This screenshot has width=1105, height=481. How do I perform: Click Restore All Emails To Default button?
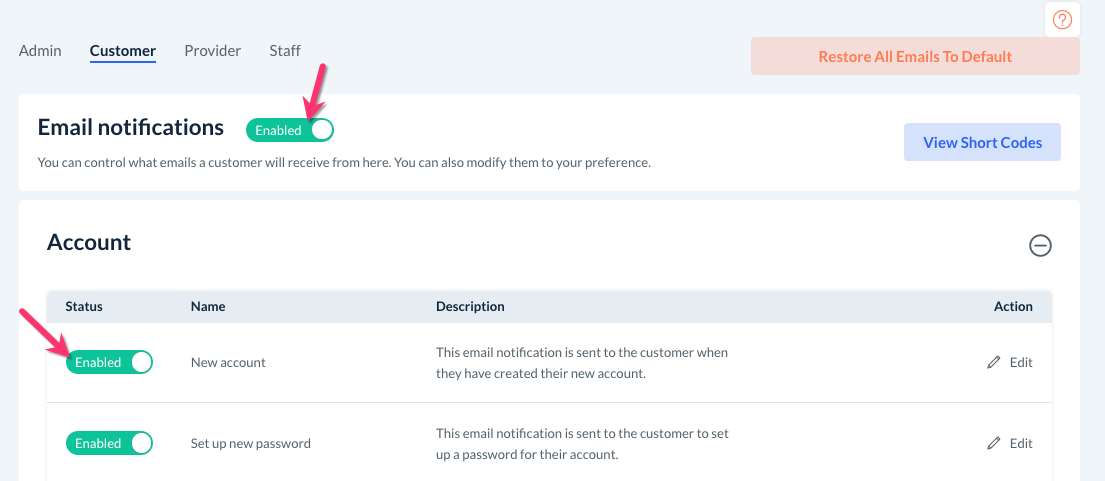[915, 57]
